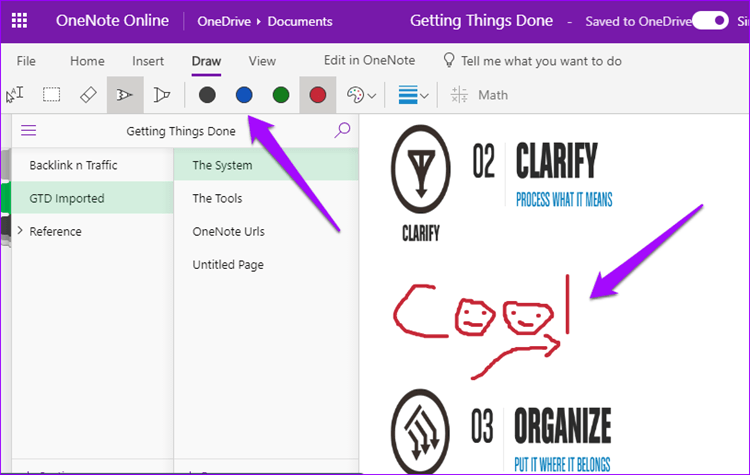Choose the black ink color
The height and width of the screenshot is (475, 750).
pyautogui.click(x=207, y=95)
